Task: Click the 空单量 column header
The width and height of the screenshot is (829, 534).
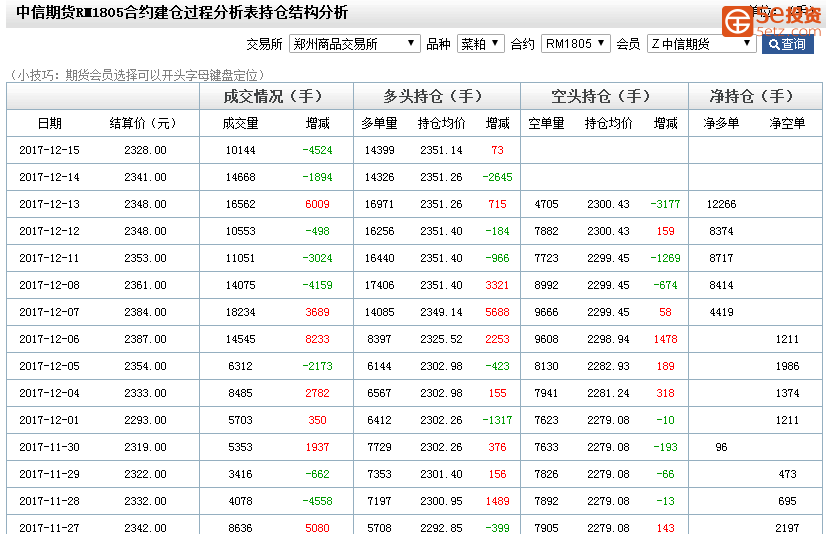Action: click(x=546, y=124)
